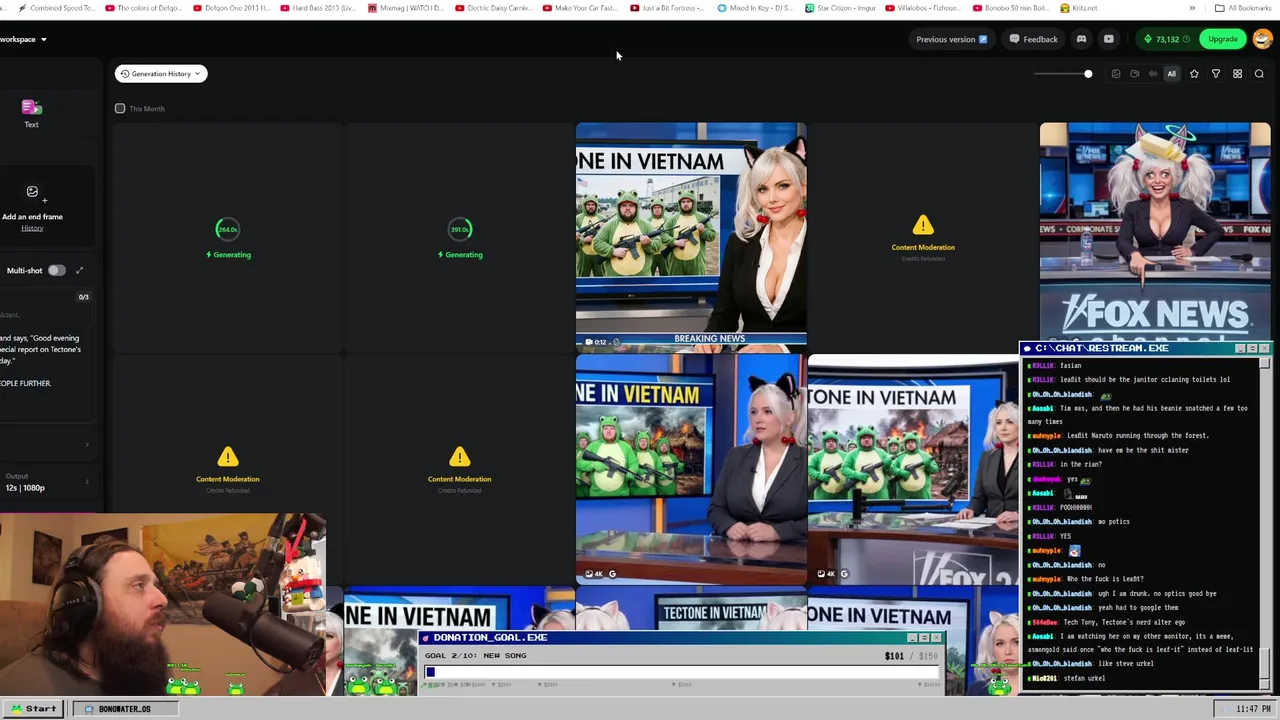Open the FOX NEWS anime anchor thumbnail
The height and width of the screenshot is (720, 1280).
(1155, 232)
